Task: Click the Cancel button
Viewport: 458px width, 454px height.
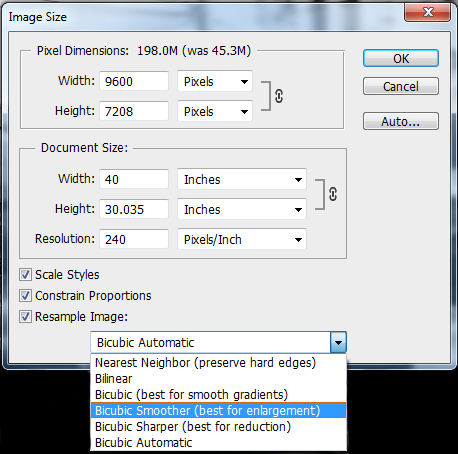Action: coord(401,87)
